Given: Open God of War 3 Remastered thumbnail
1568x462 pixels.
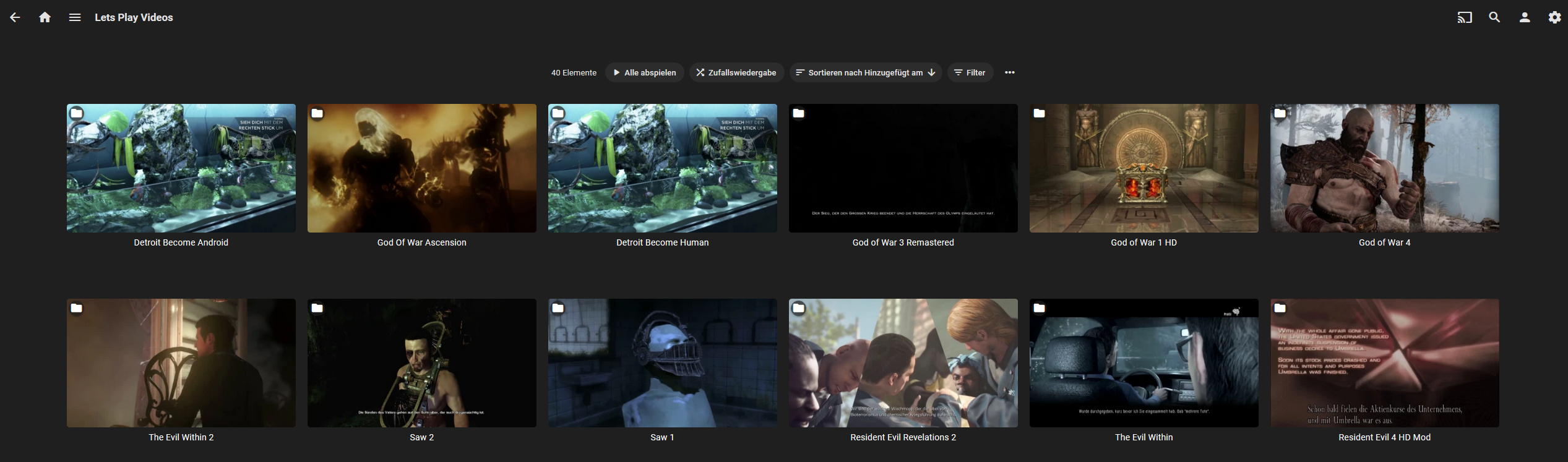Looking at the screenshot, I should tap(903, 168).
